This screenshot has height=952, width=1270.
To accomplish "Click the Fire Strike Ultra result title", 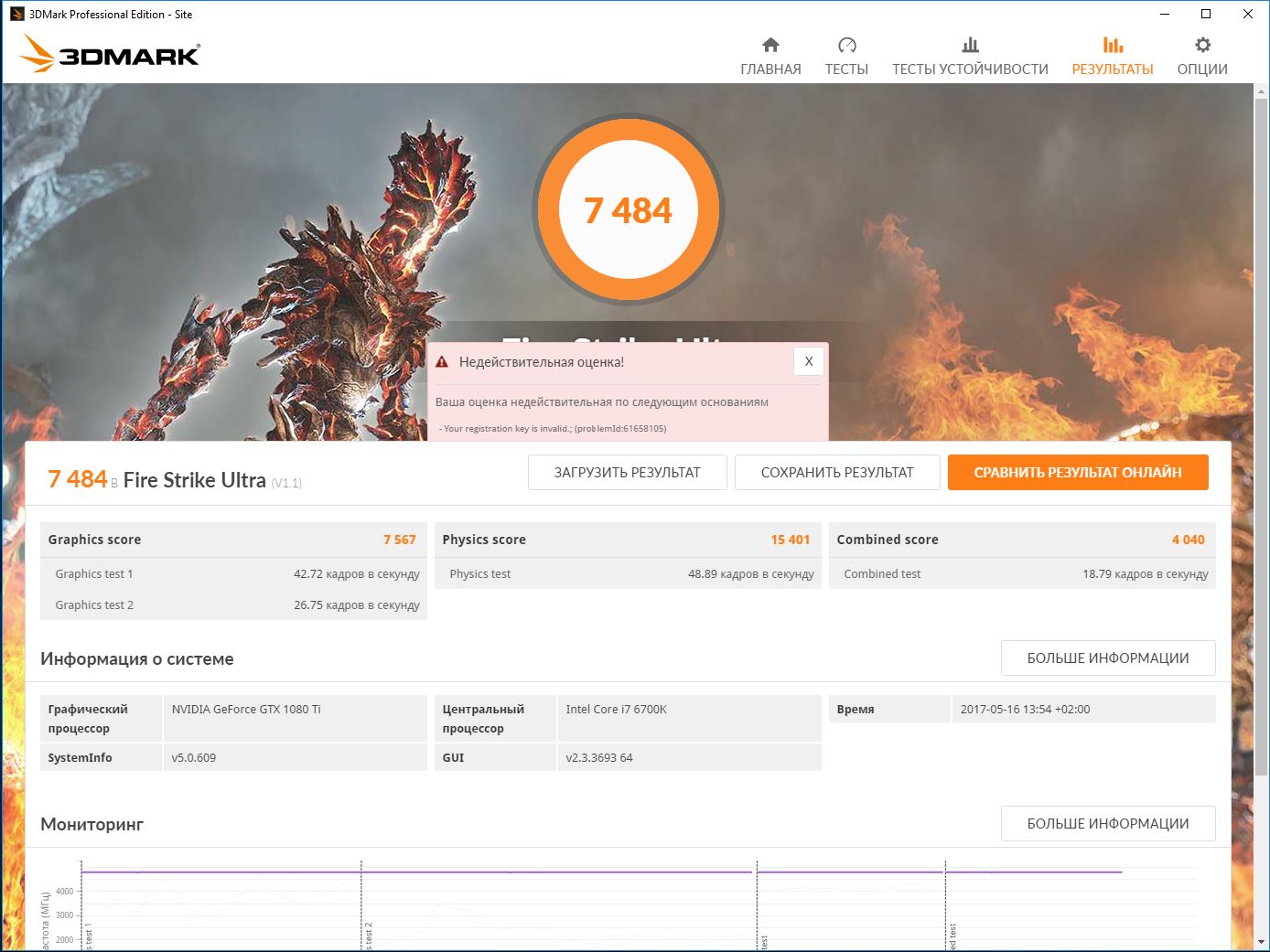I will [x=194, y=480].
